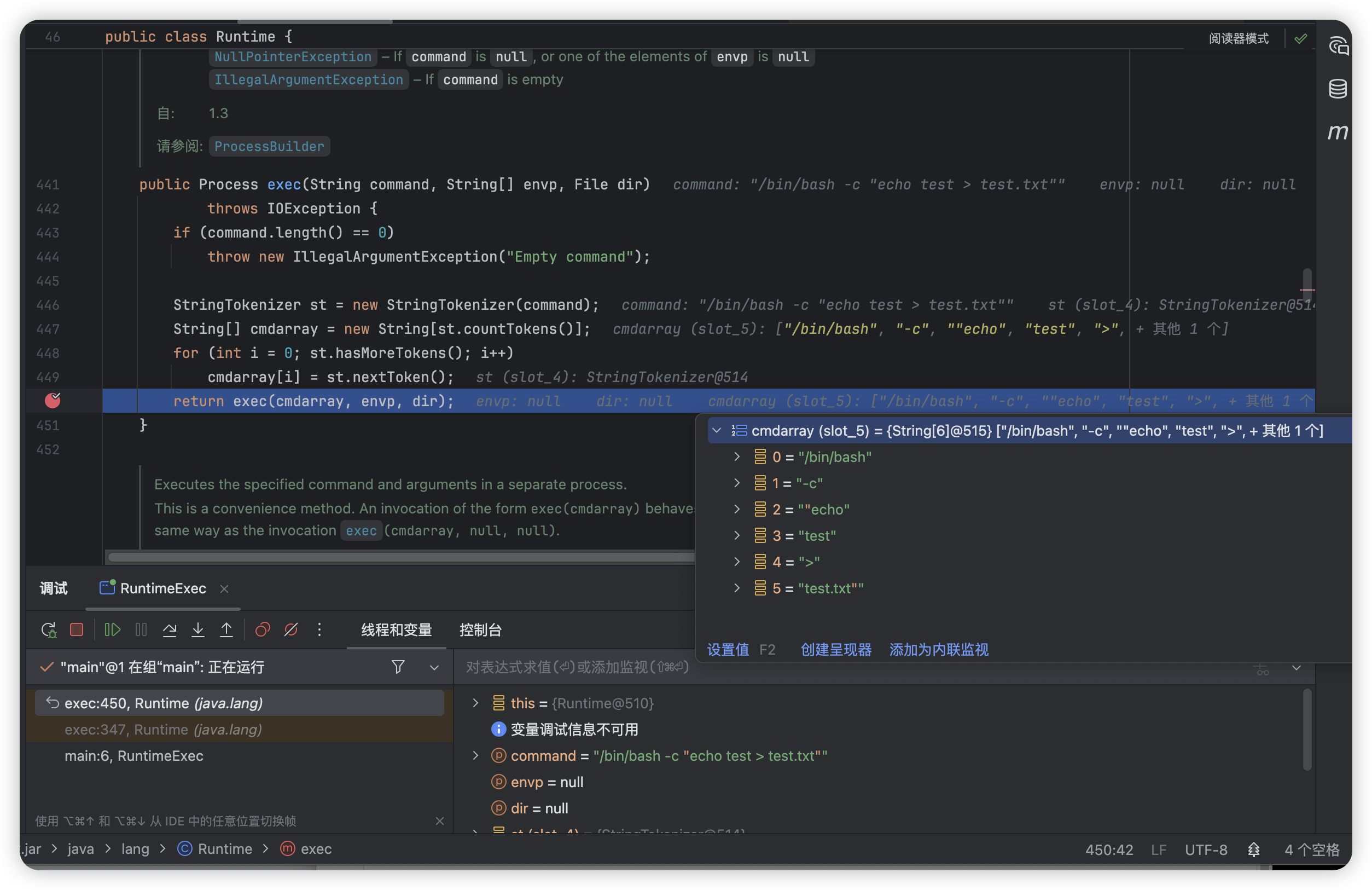Click the add watch icon in the evaluate field

(1262, 668)
